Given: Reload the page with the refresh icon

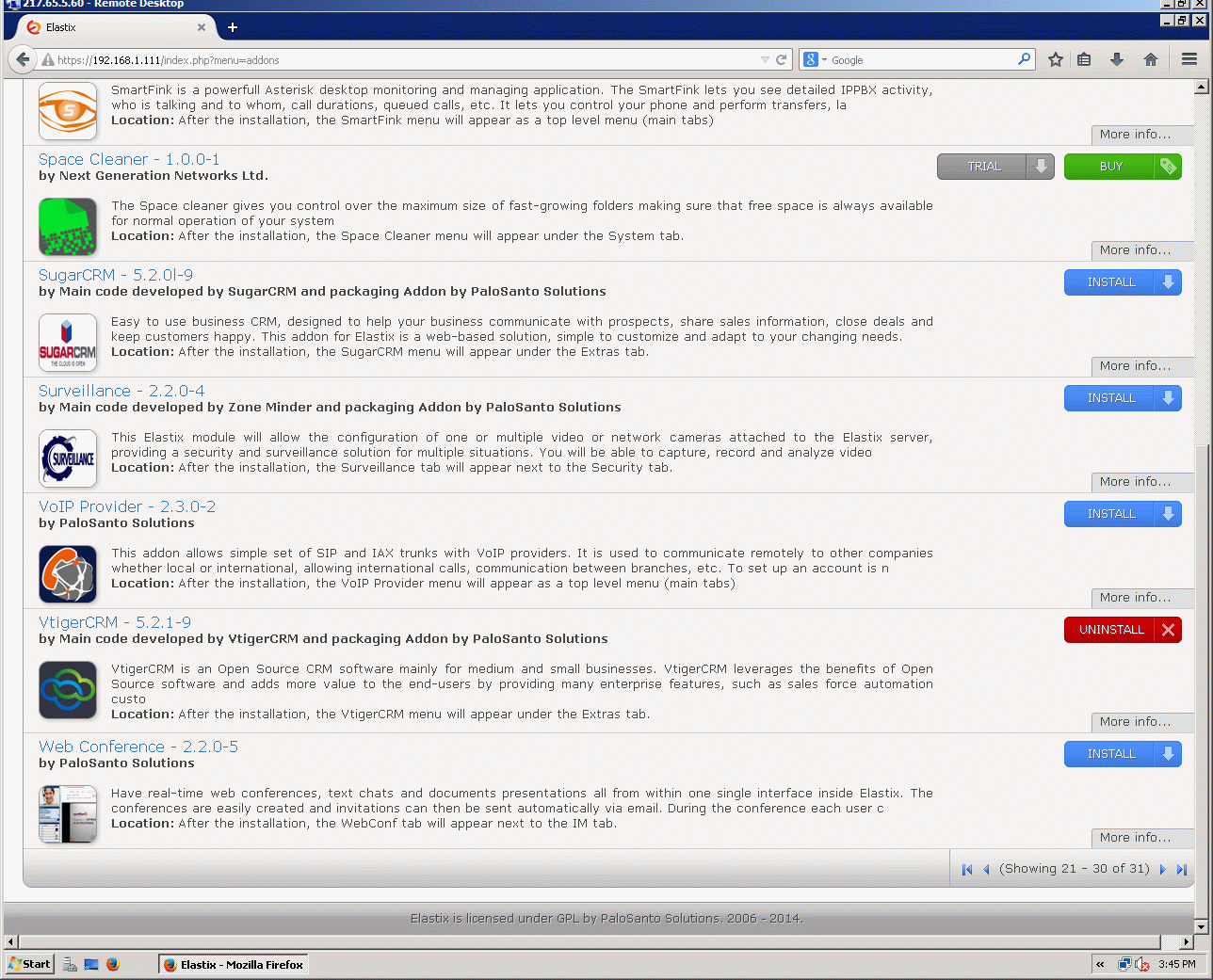Looking at the screenshot, I should pos(781,59).
